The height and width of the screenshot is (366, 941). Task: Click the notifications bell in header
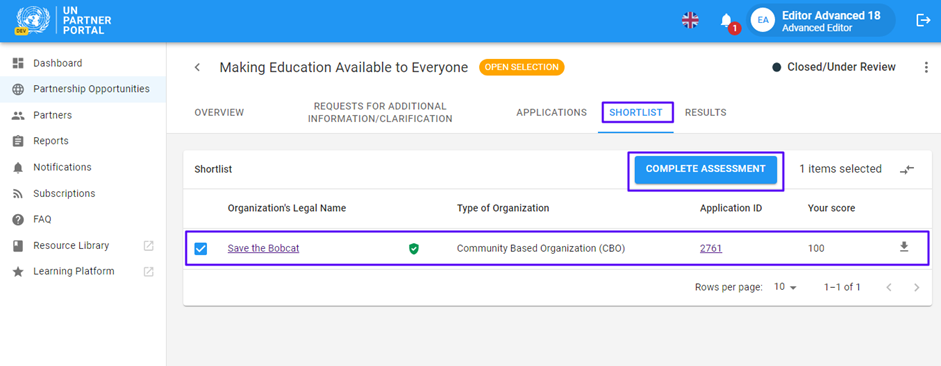(x=726, y=20)
